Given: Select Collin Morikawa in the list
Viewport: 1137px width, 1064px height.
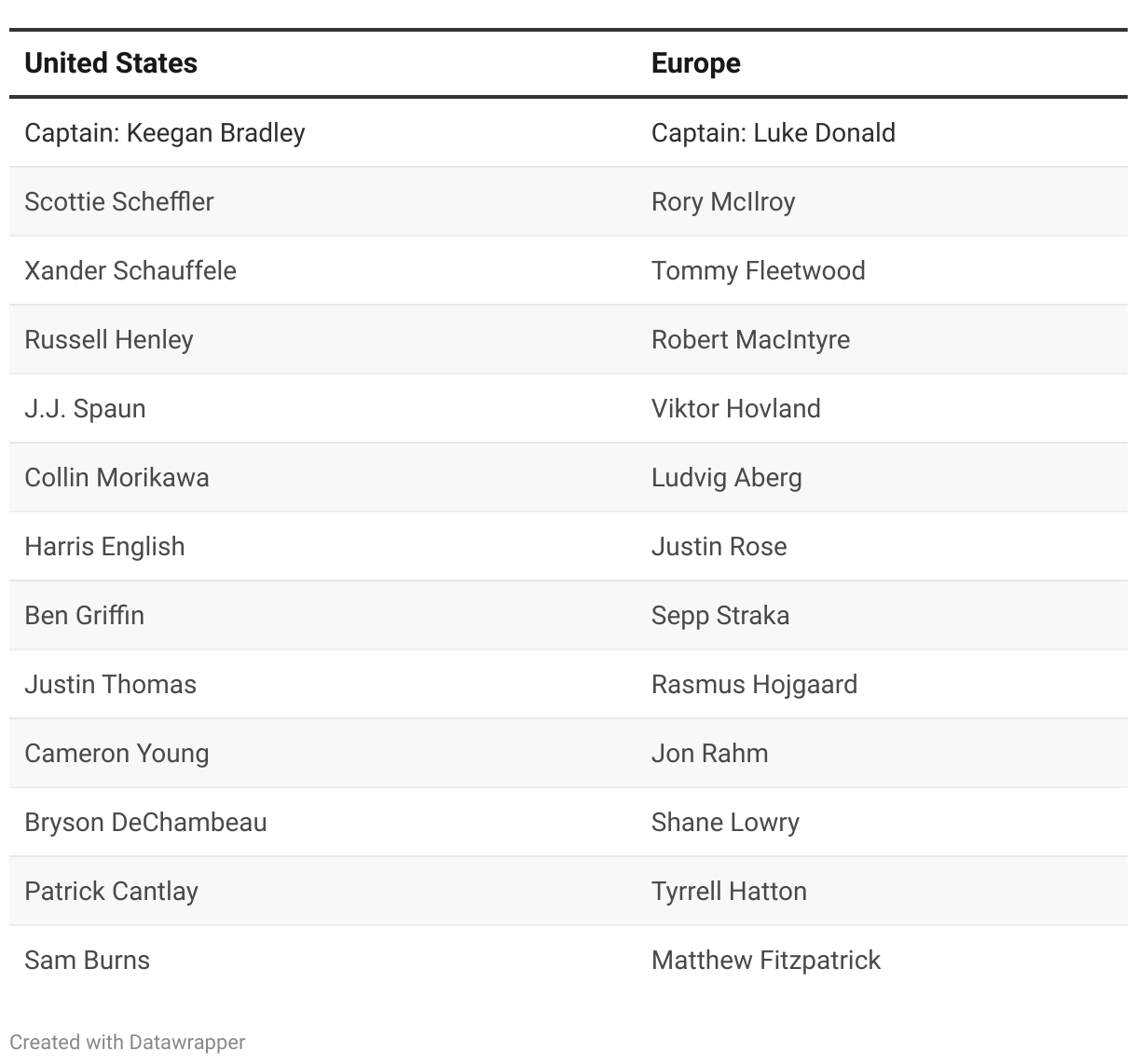Looking at the screenshot, I should coord(116,478).
